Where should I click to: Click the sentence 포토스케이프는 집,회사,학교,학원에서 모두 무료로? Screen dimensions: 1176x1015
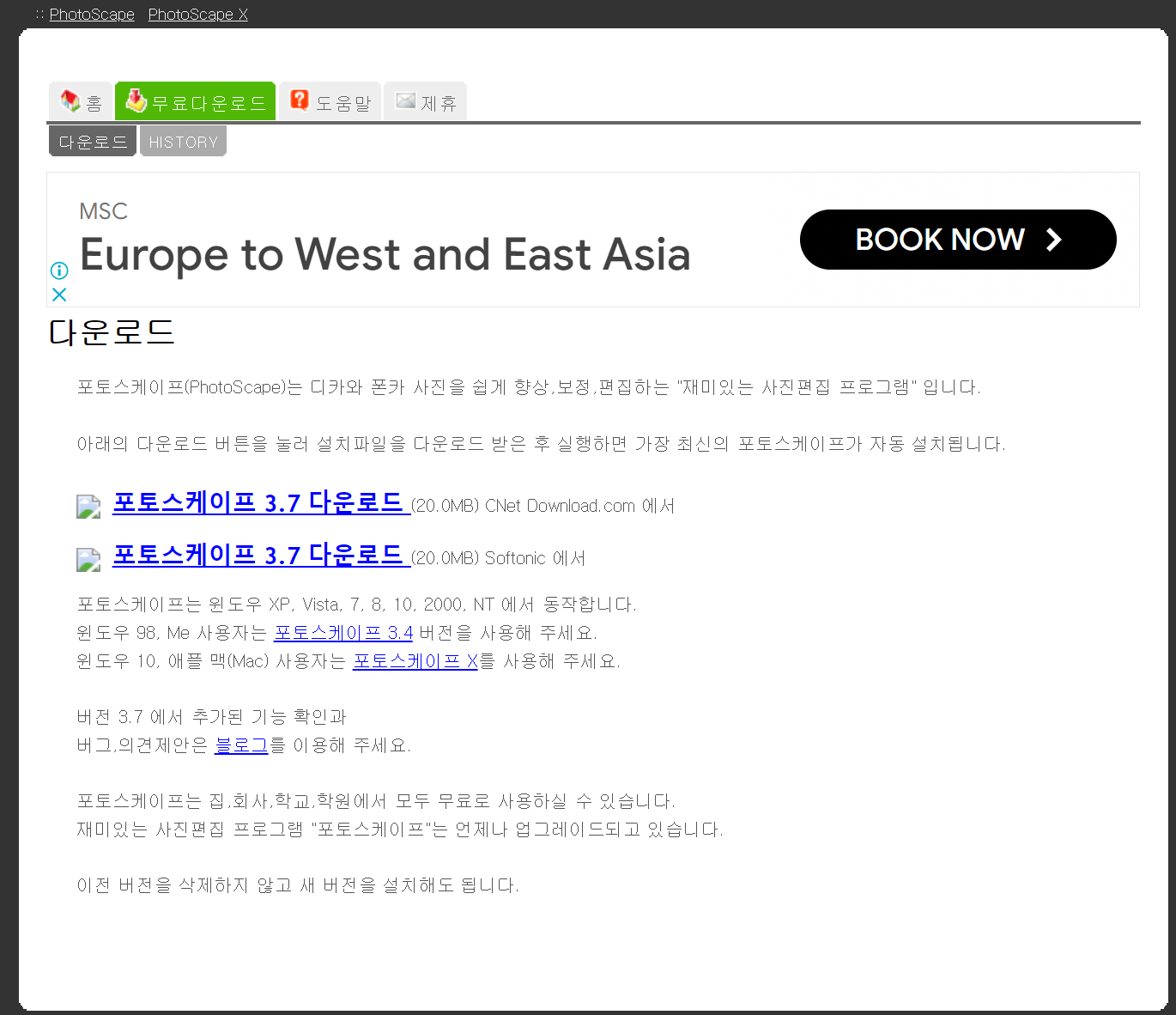coord(376,801)
